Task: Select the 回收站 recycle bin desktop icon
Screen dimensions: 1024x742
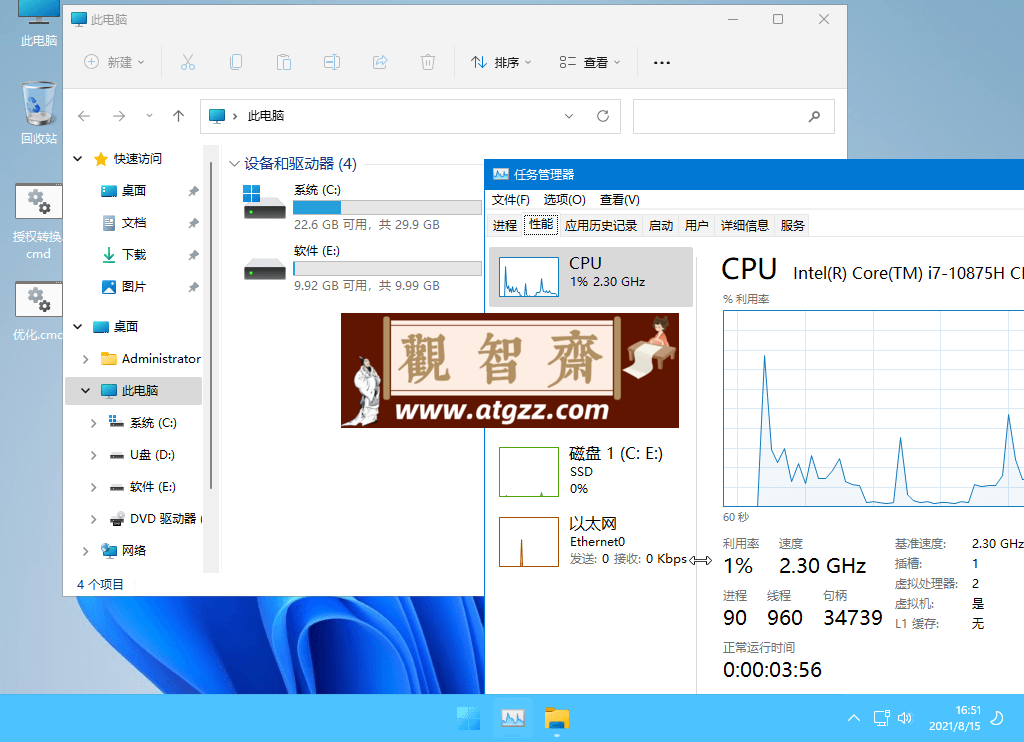Action: click(x=39, y=112)
